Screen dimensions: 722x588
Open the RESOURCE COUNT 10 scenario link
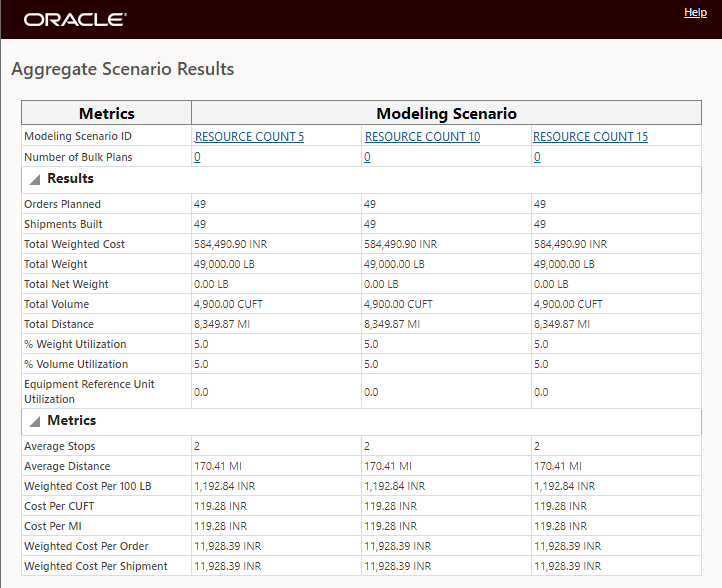coord(422,137)
